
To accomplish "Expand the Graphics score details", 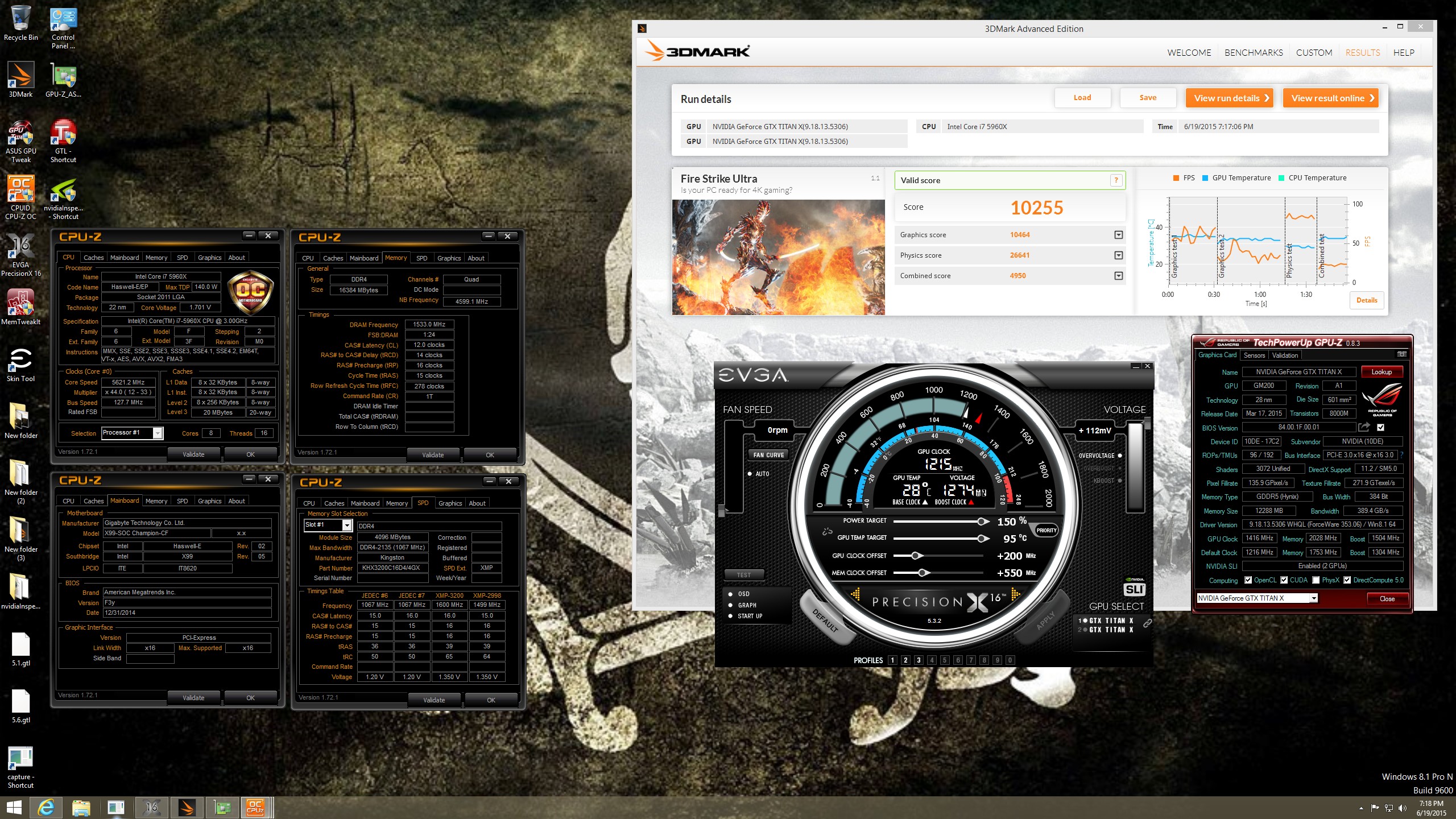I will (x=1118, y=235).
